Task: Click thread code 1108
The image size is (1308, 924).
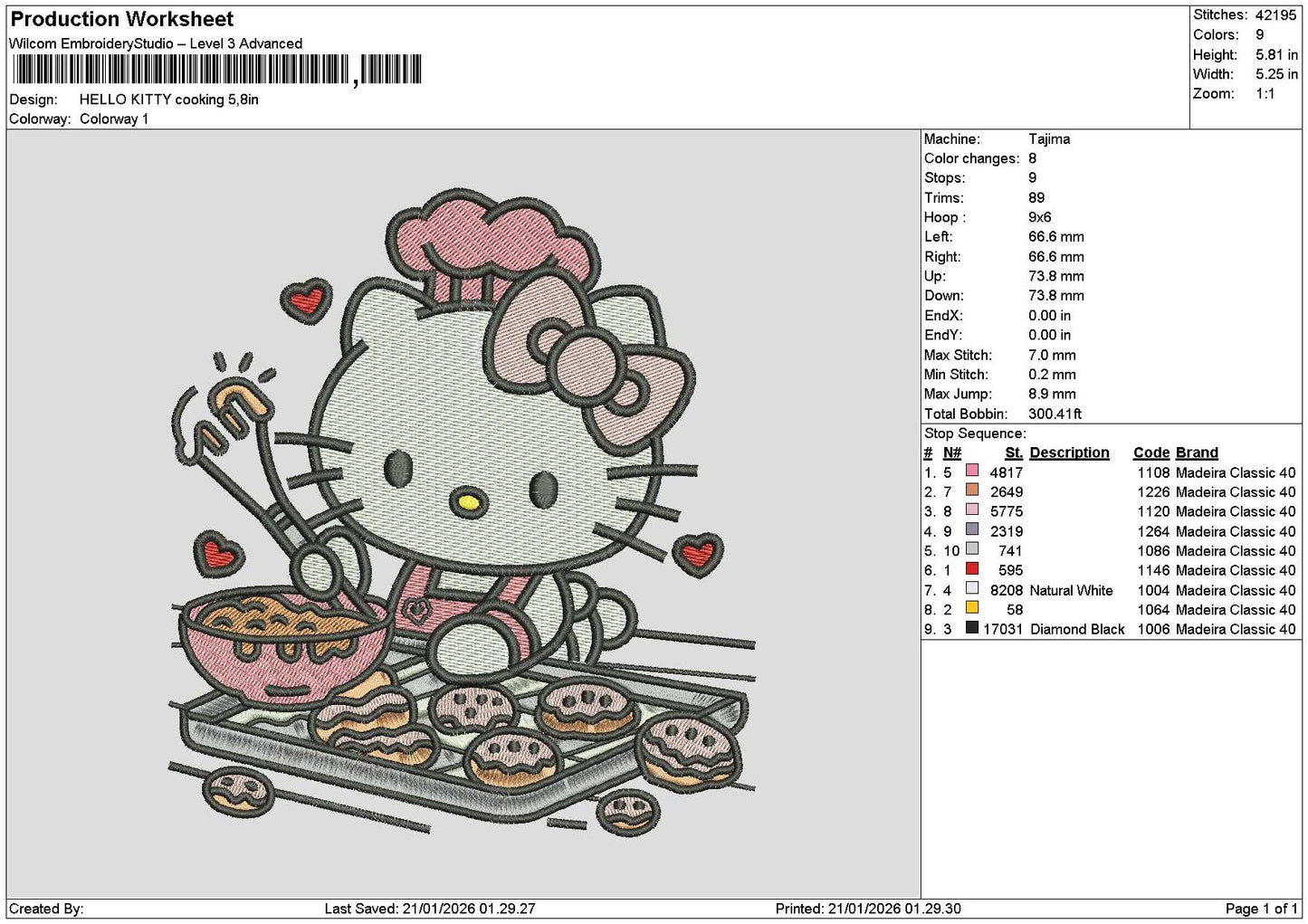Action: click(x=1154, y=472)
